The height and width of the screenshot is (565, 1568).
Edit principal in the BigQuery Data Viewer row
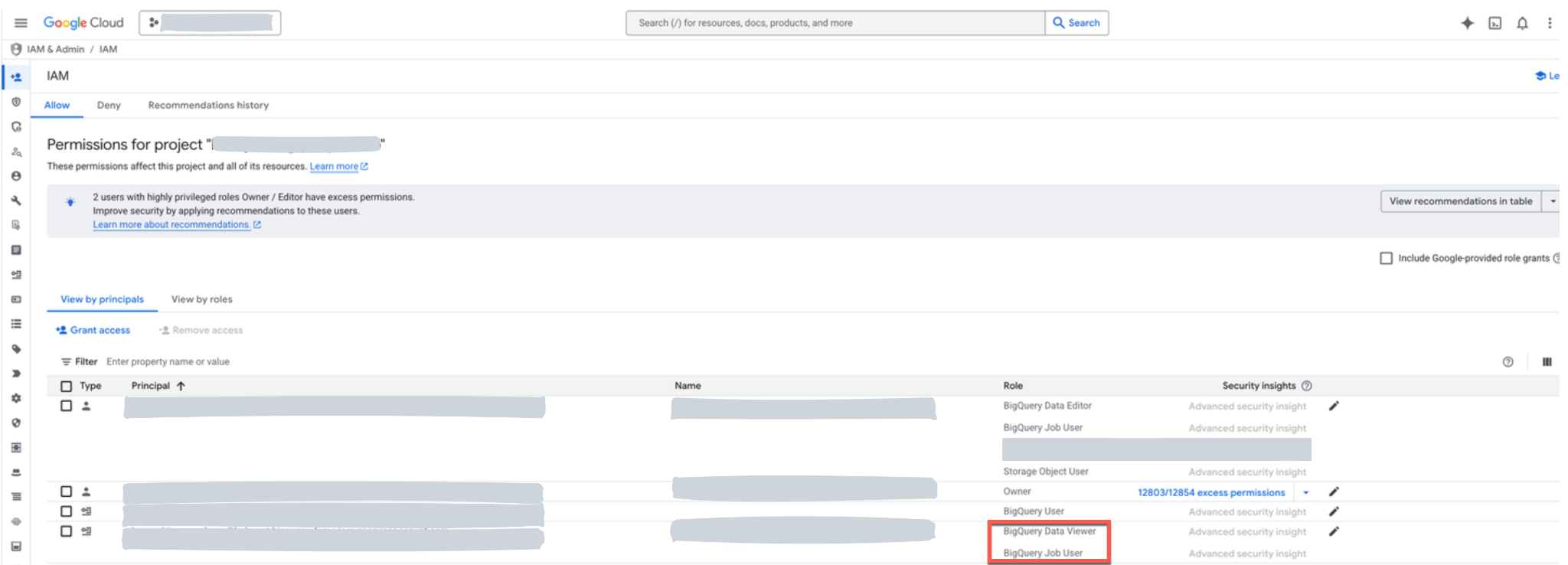(x=1334, y=531)
